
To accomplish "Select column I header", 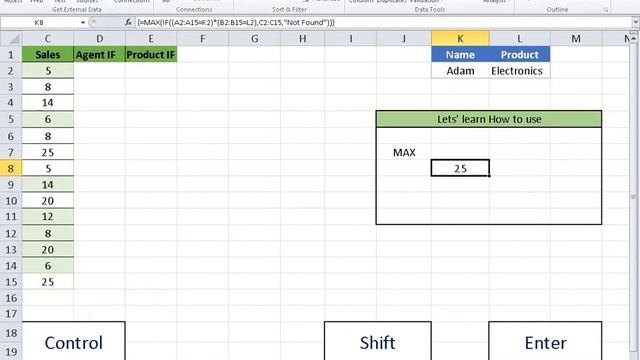I will pyautogui.click(x=351, y=39).
